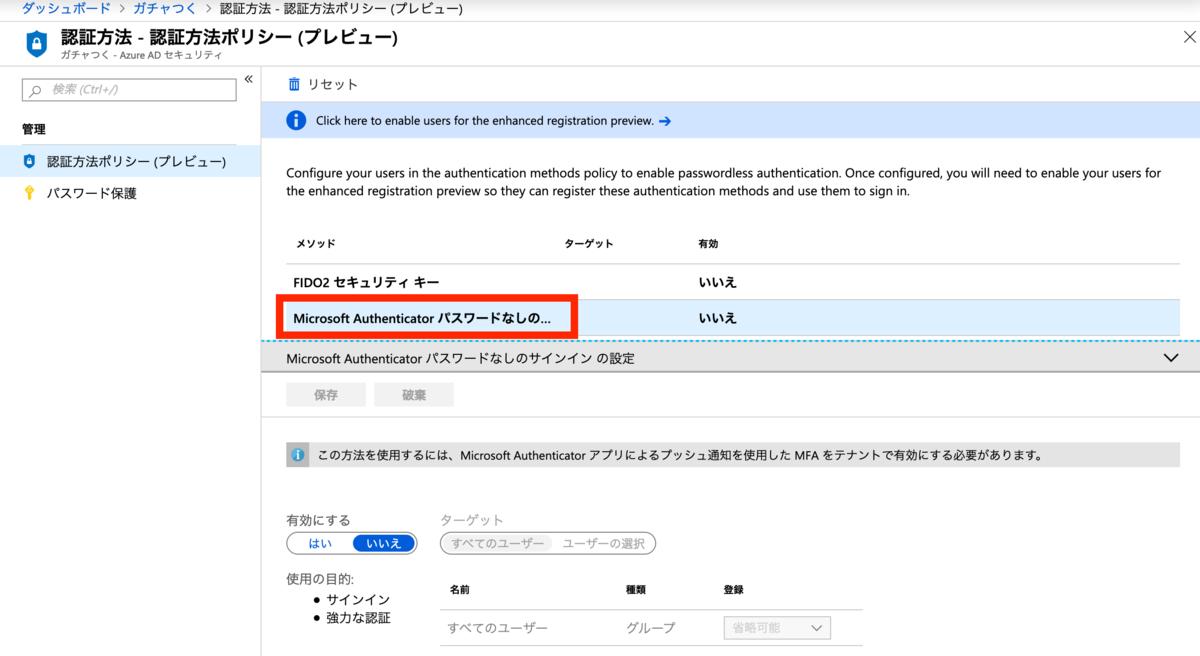The height and width of the screenshot is (656, 1200).
Task: Click the shield icon beside 認証方法ポリシー
Action: 29,161
